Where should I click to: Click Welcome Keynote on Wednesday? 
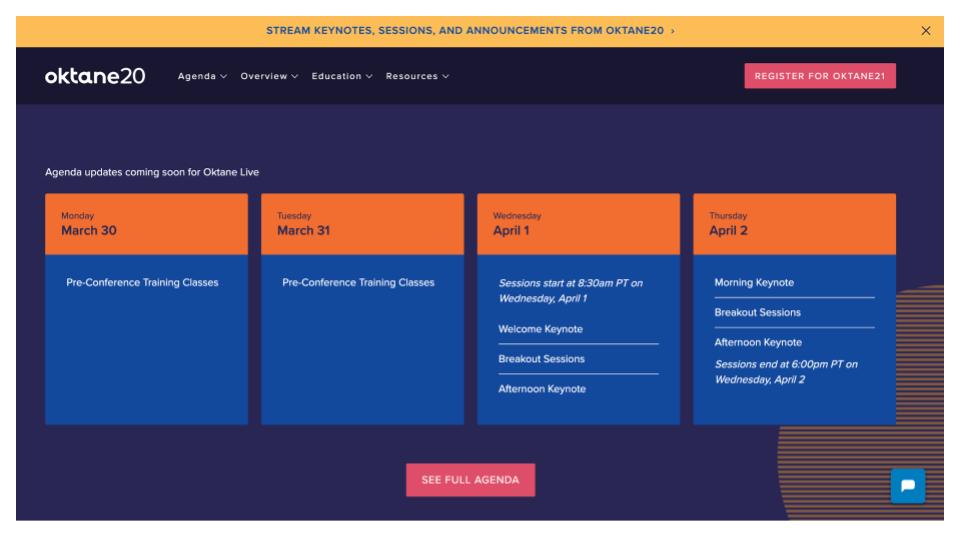[x=540, y=329]
